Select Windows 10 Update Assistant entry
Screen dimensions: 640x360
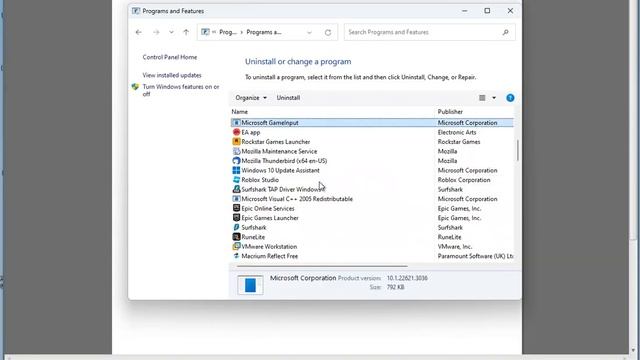(280, 170)
